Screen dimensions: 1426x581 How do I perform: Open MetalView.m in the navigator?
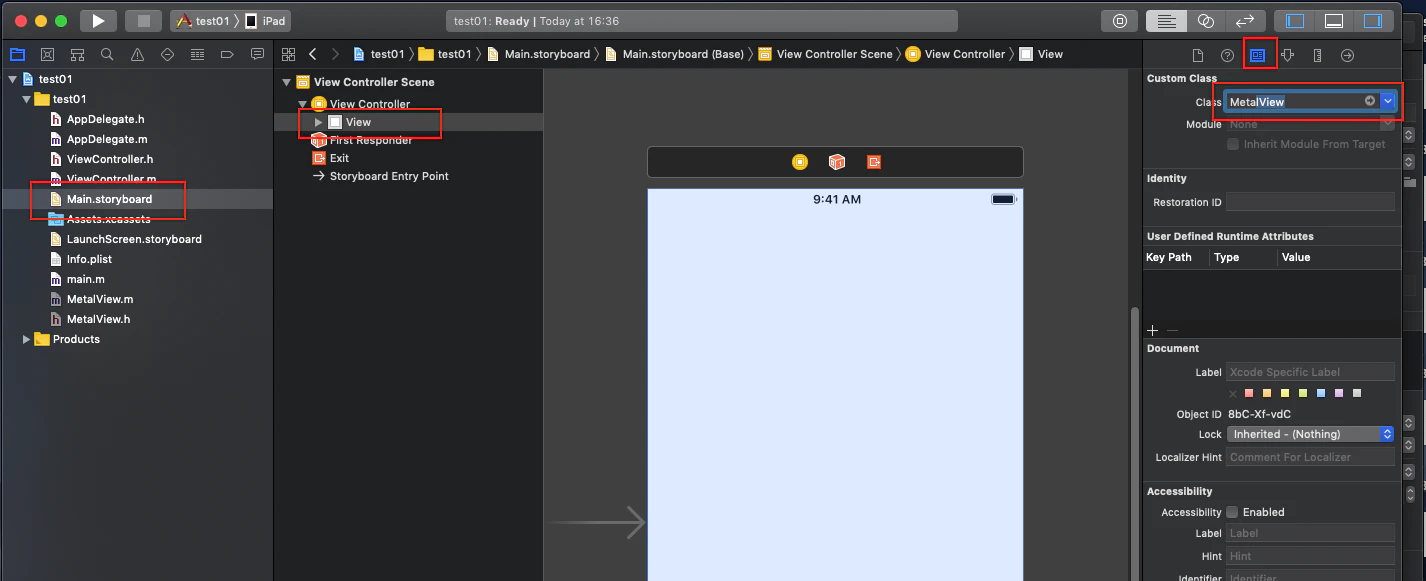(100, 299)
